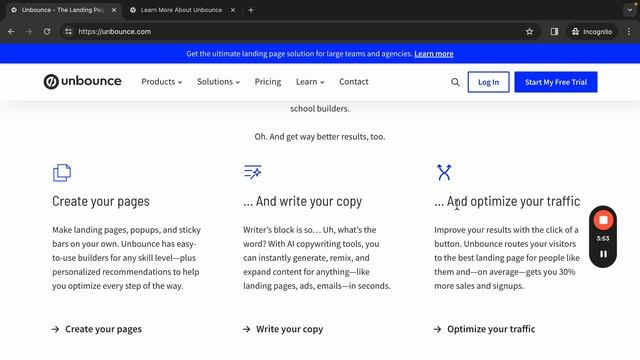Image resolution: width=640 pixels, height=360 pixels.
Task: Stop the screen recording with the red button
Action: tap(603, 220)
